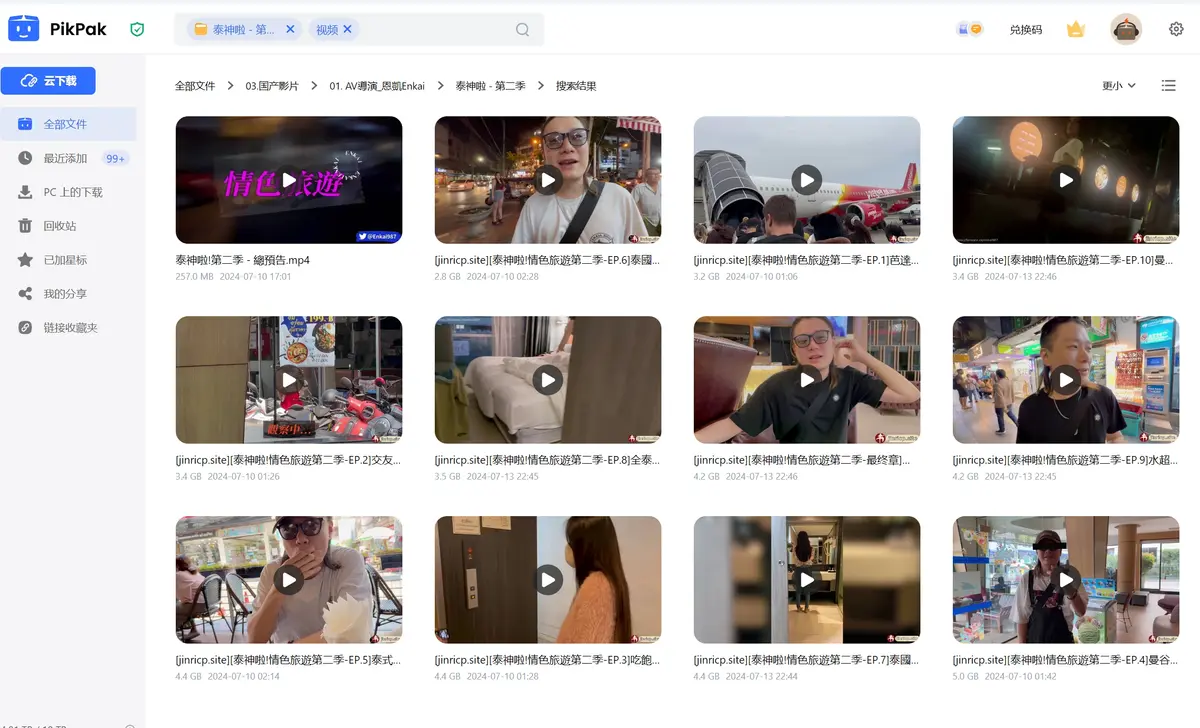Screen dimensions: 1200x728
Task: Play the EP.10 video thumbnail
Action: (x=1066, y=180)
